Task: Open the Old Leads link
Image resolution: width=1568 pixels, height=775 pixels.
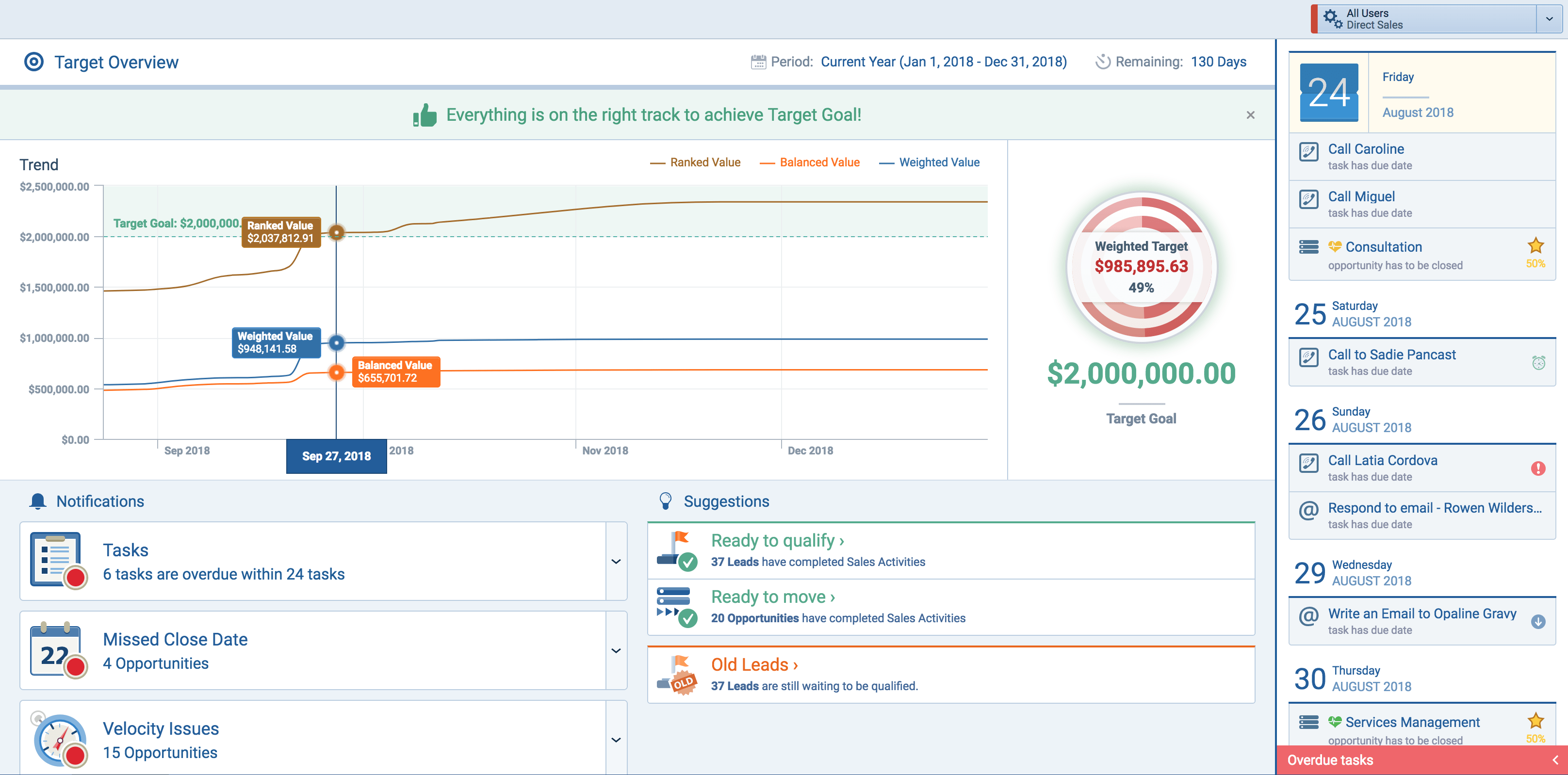Action: point(753,664)
